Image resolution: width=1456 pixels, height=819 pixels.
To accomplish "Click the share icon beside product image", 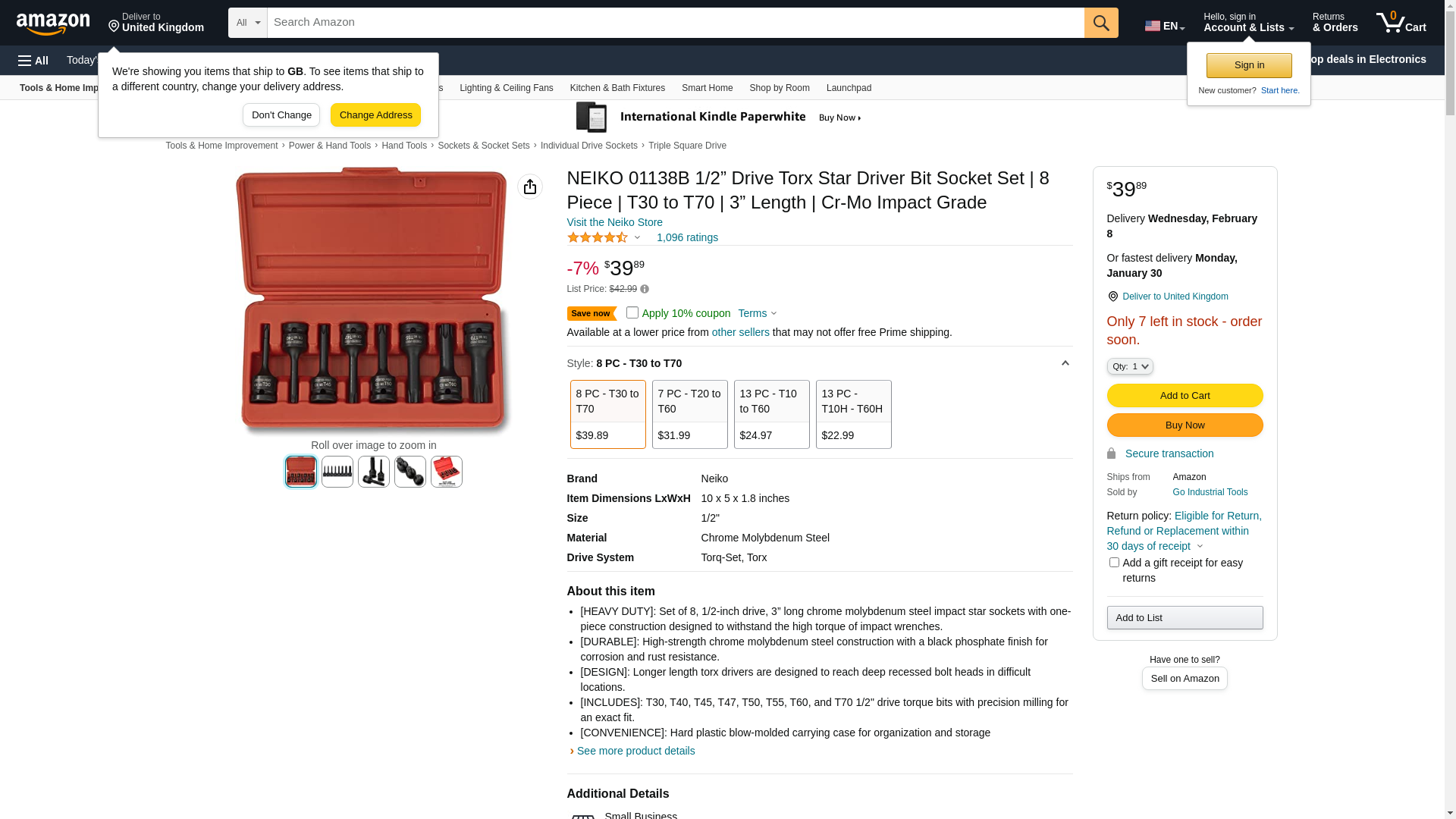I will (x=529, y=187).
